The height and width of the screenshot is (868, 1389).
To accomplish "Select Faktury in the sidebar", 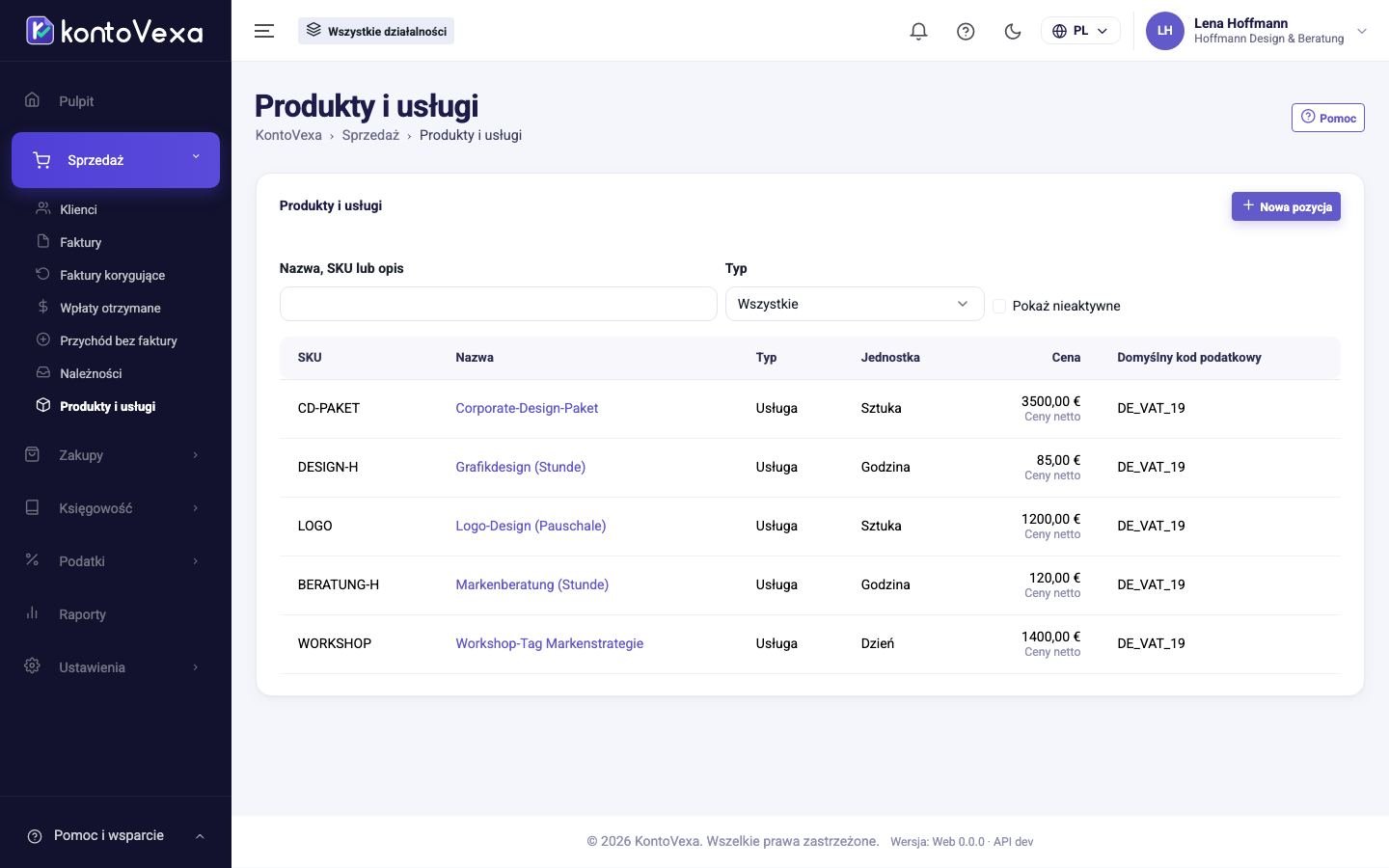I will tap(80, 242).
